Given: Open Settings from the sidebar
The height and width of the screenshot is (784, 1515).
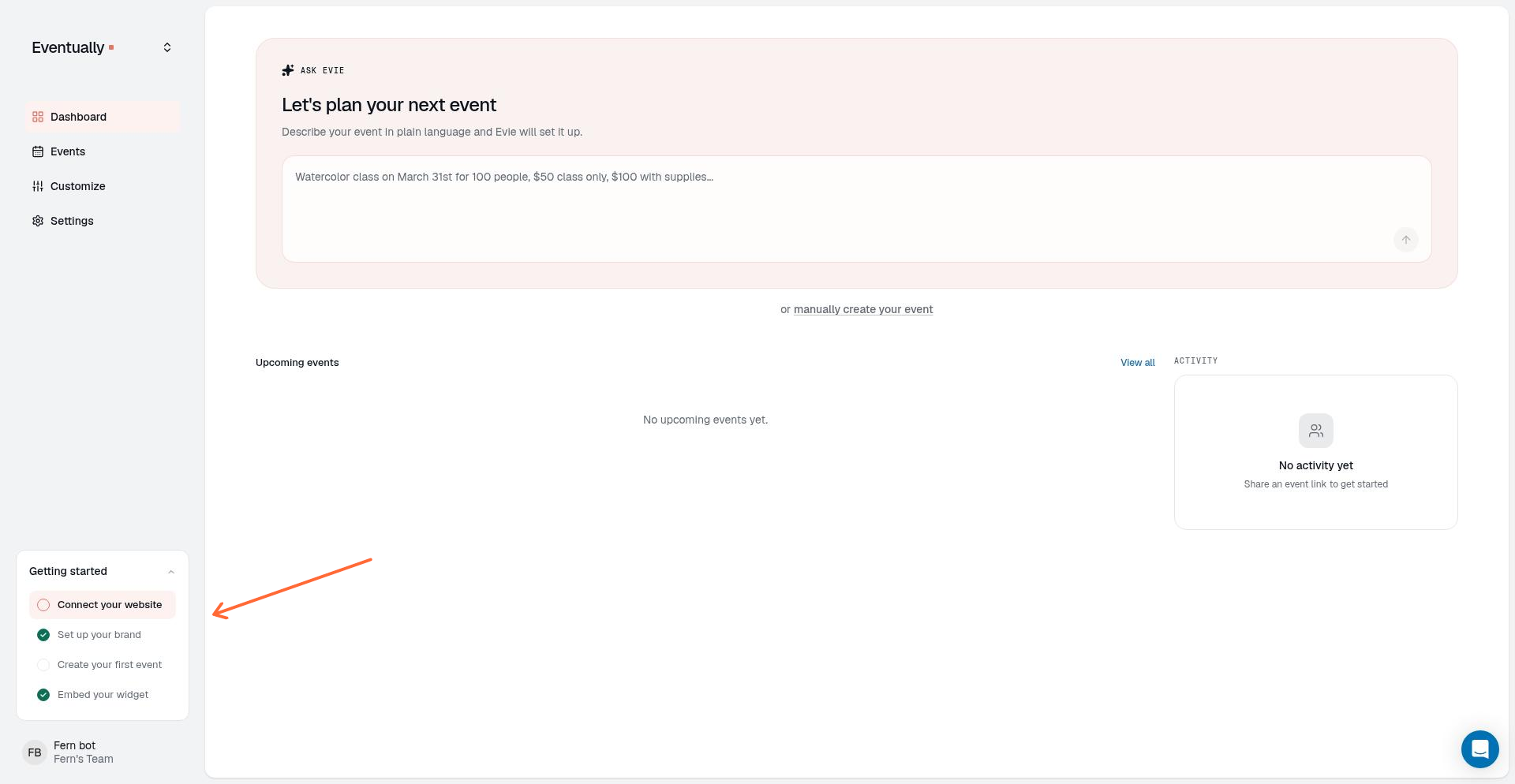Looking at the screenshot, I should (103, 221).
